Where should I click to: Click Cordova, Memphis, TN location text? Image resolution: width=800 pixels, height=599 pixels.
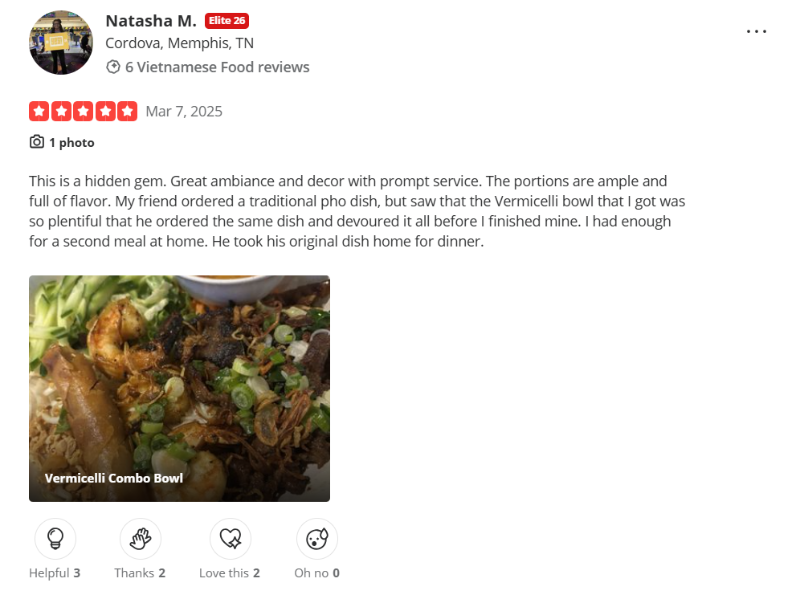point(182,43)
